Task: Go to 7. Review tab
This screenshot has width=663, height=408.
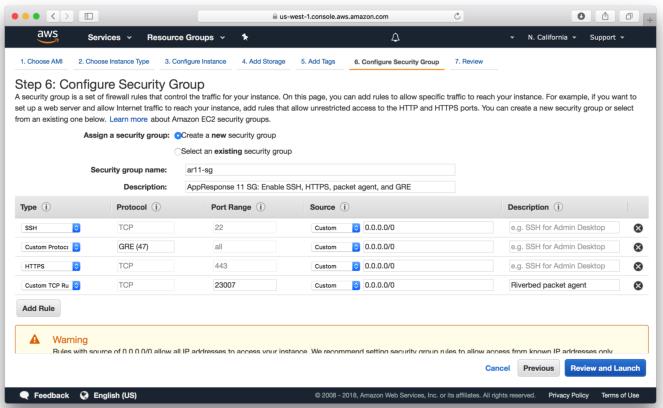Action: pyautogui.click(x=469, y=61)
